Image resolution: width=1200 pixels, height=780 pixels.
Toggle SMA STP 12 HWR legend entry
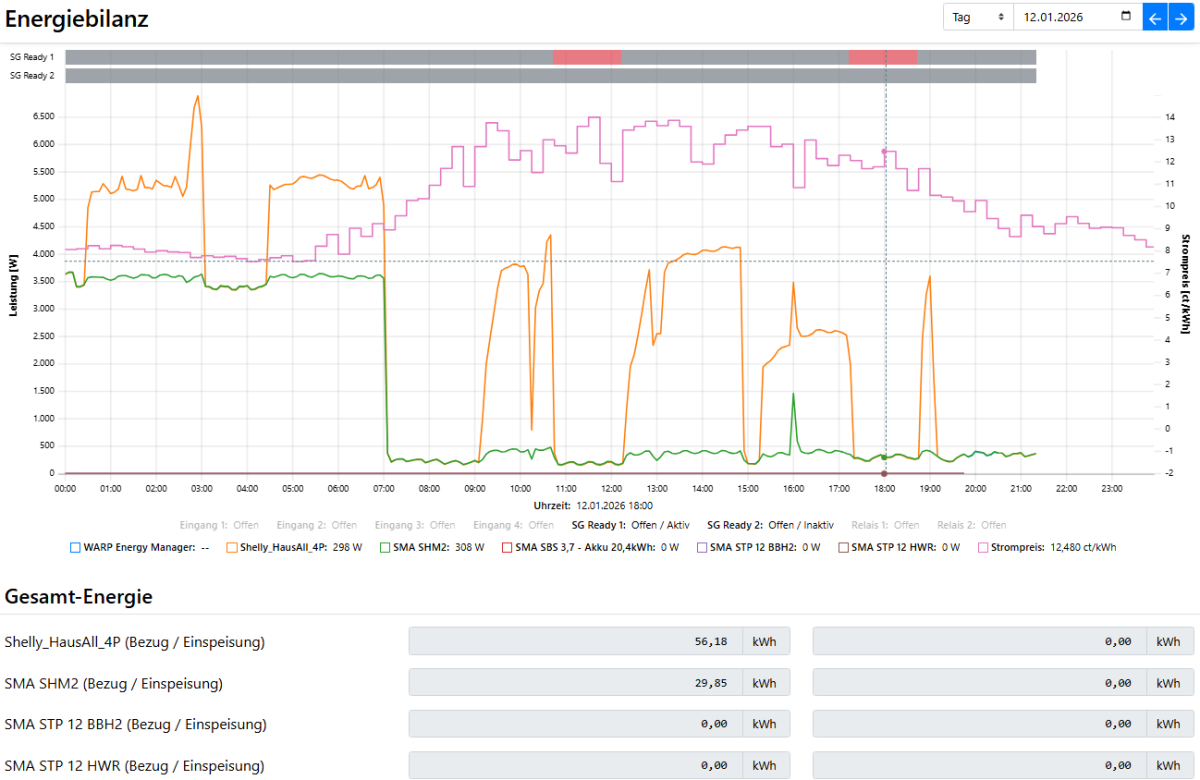pyautogui.click(x=843, y=548)
